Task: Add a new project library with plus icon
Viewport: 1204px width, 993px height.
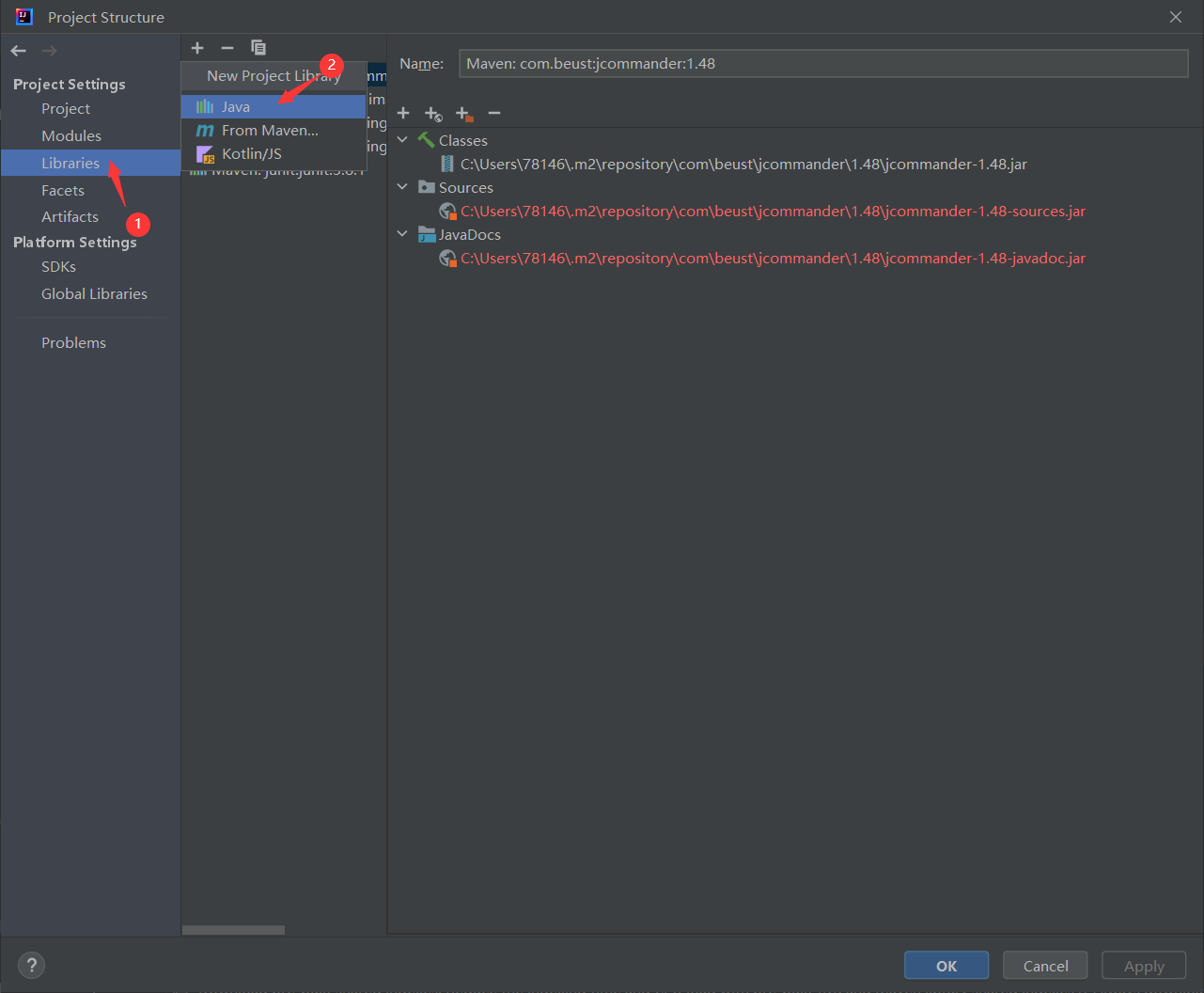Action: (x=197, y=48)
